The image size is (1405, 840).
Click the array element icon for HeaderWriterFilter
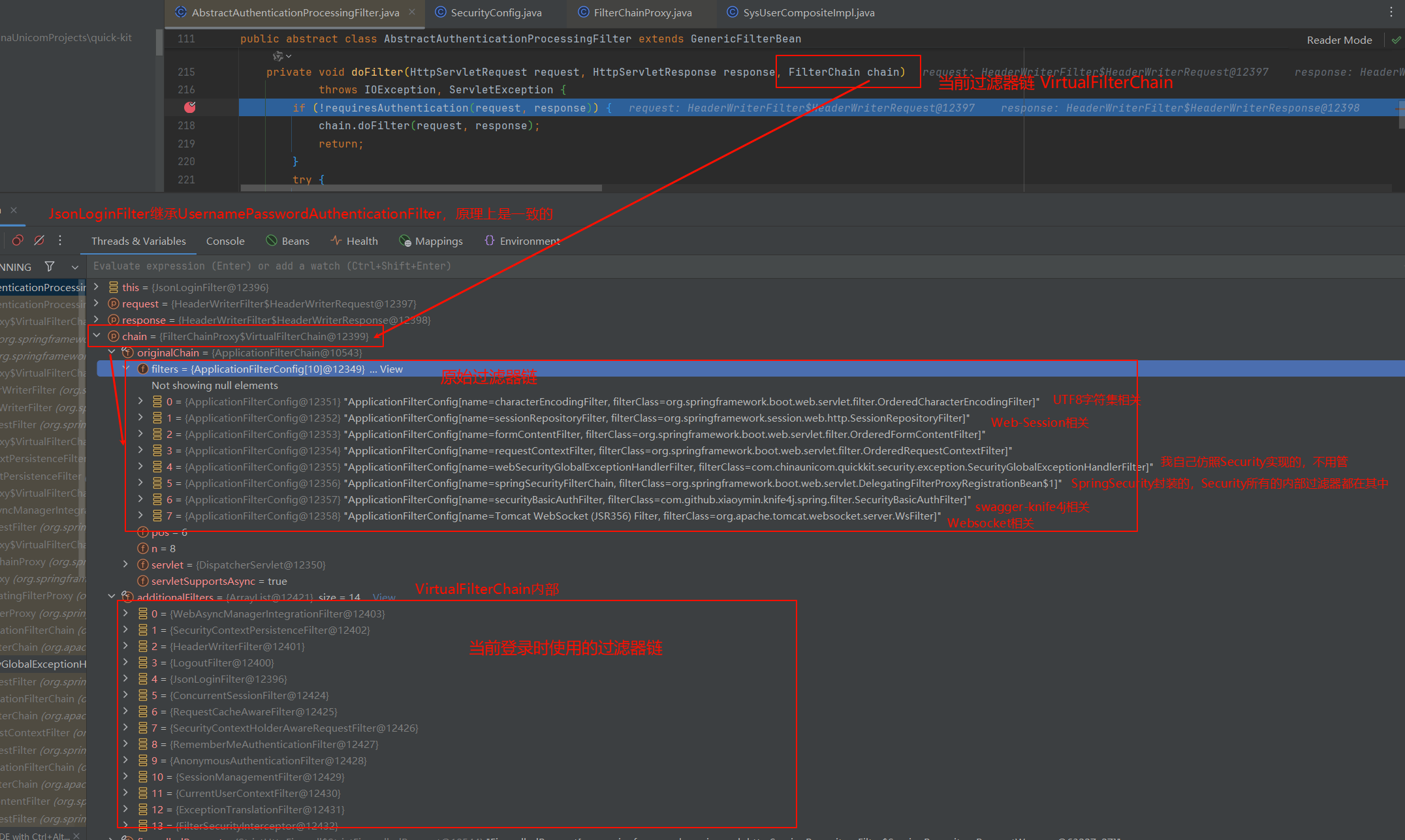pos(142,646)
